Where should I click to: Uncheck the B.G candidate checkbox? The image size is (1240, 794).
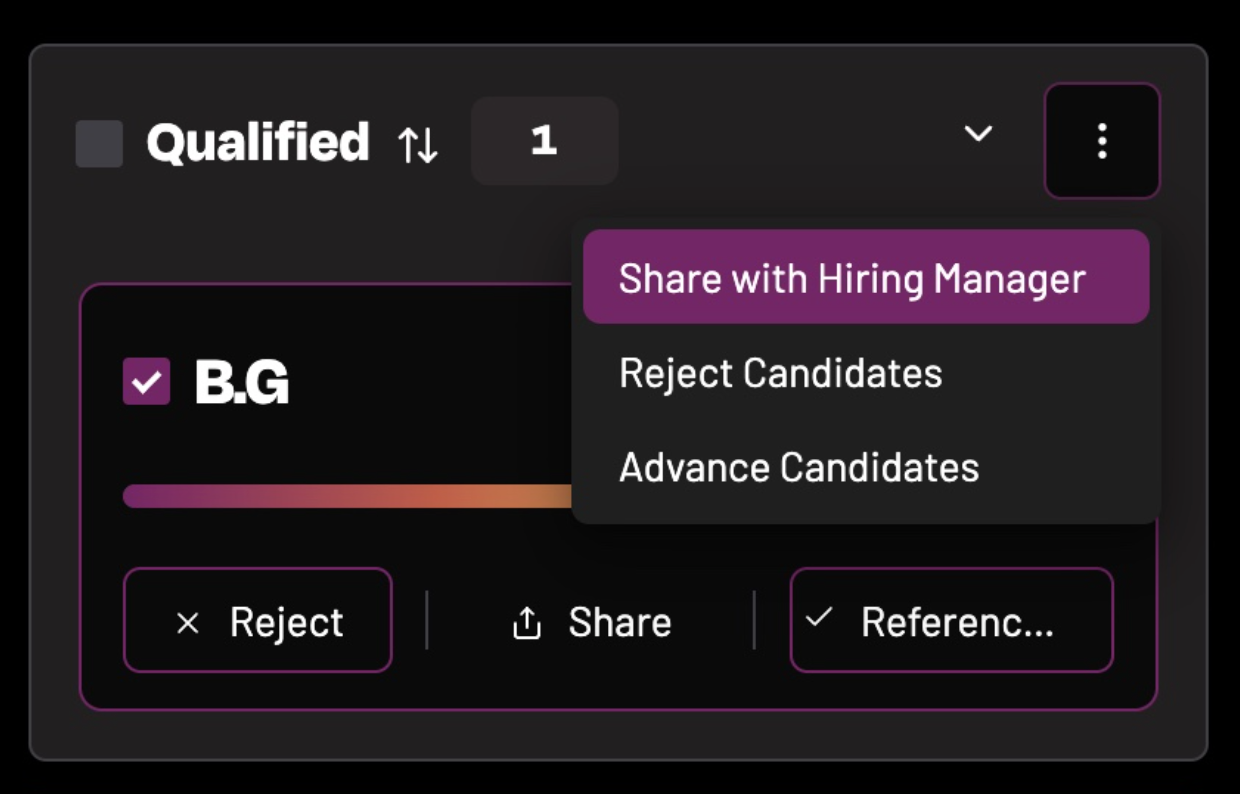[x=147, y=381]
